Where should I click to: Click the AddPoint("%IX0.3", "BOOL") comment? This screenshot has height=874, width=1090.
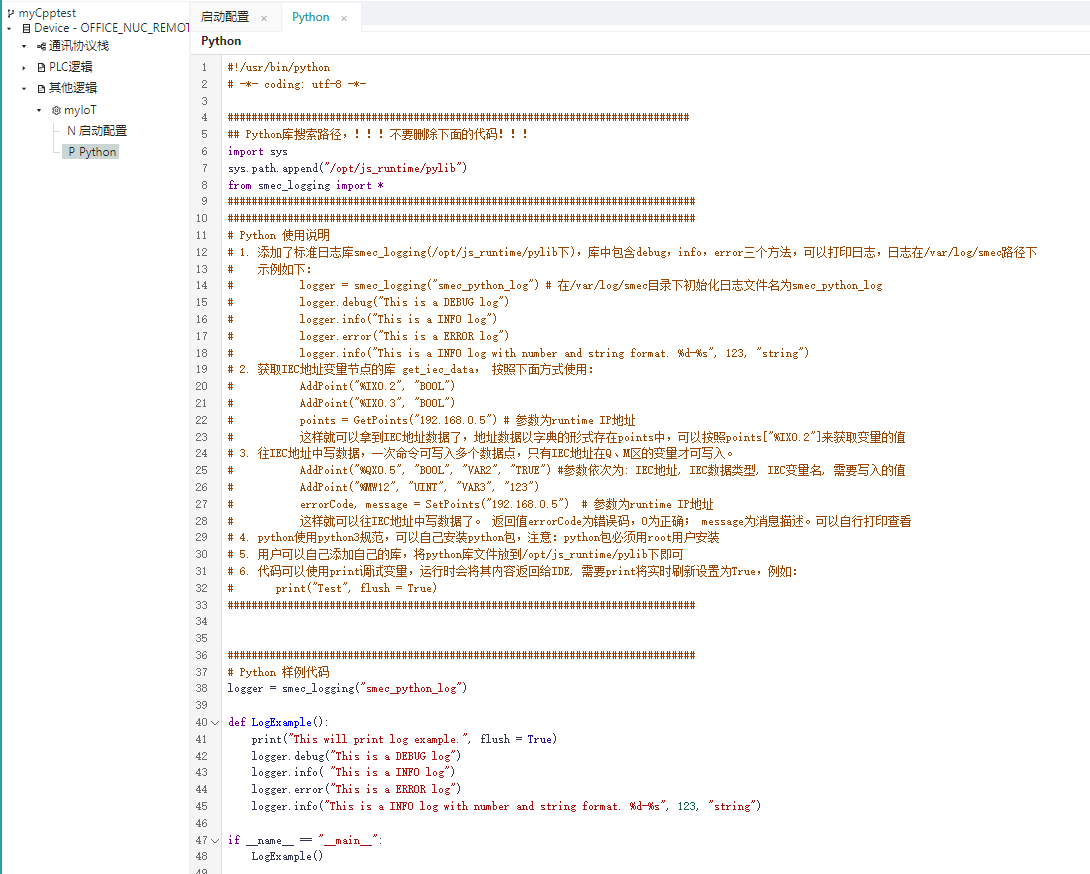[x=377, y=403]
